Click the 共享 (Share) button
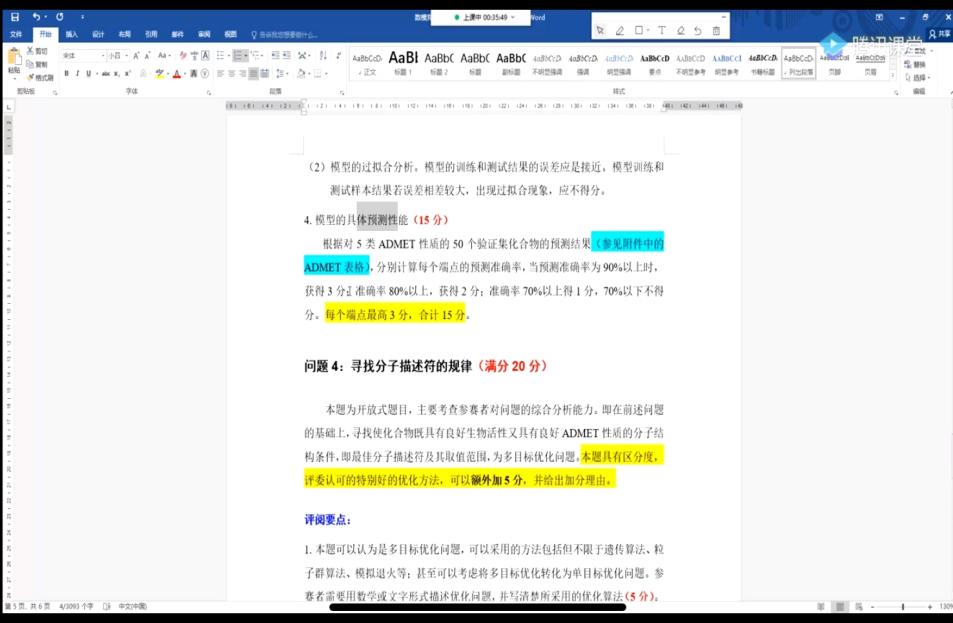This screenshot has height=623, width=953. 939,34
